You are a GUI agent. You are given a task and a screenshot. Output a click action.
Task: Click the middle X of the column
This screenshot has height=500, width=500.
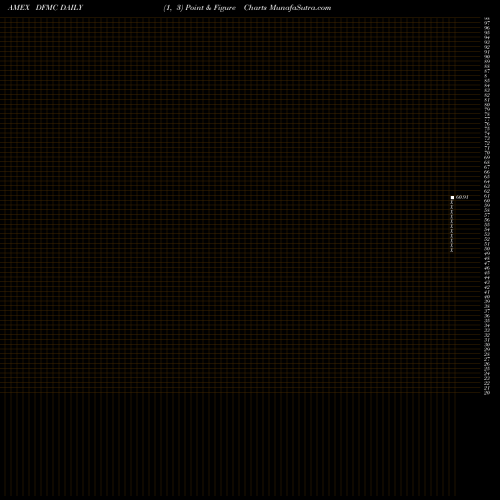click(x=452, y=226)
